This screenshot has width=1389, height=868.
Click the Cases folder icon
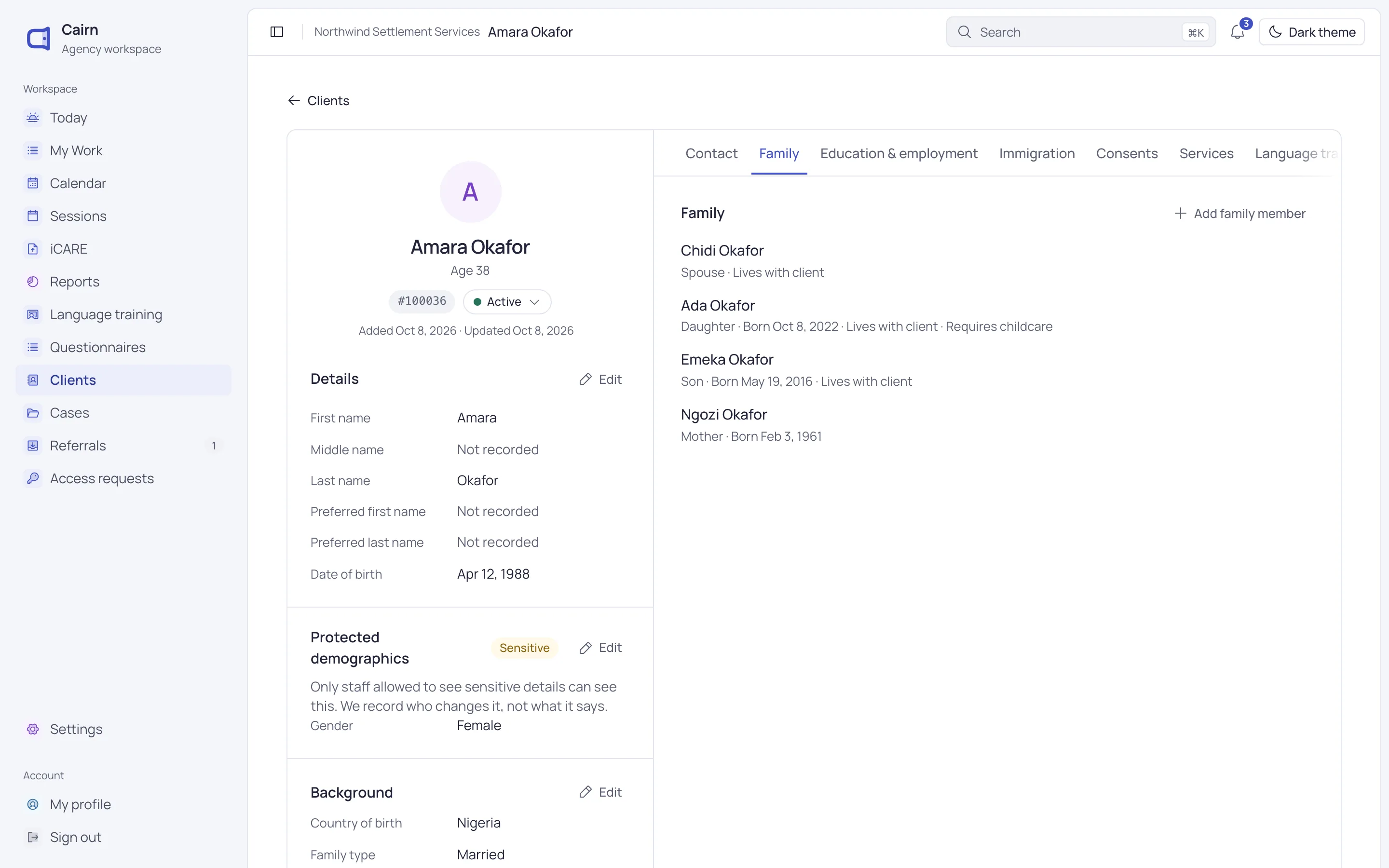(x=33, y=413)
